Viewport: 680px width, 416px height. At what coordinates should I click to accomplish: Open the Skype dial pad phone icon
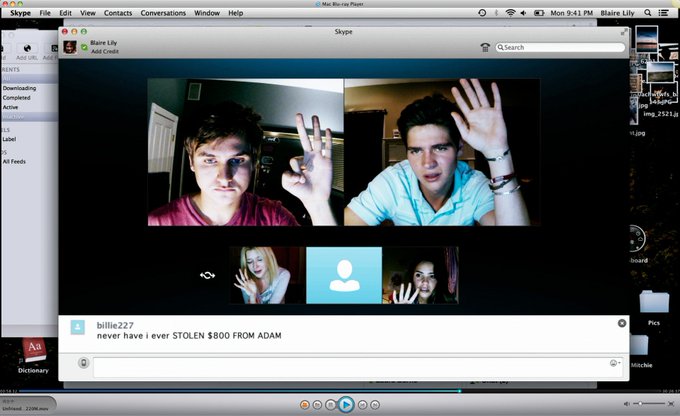[x=485, y=47]
